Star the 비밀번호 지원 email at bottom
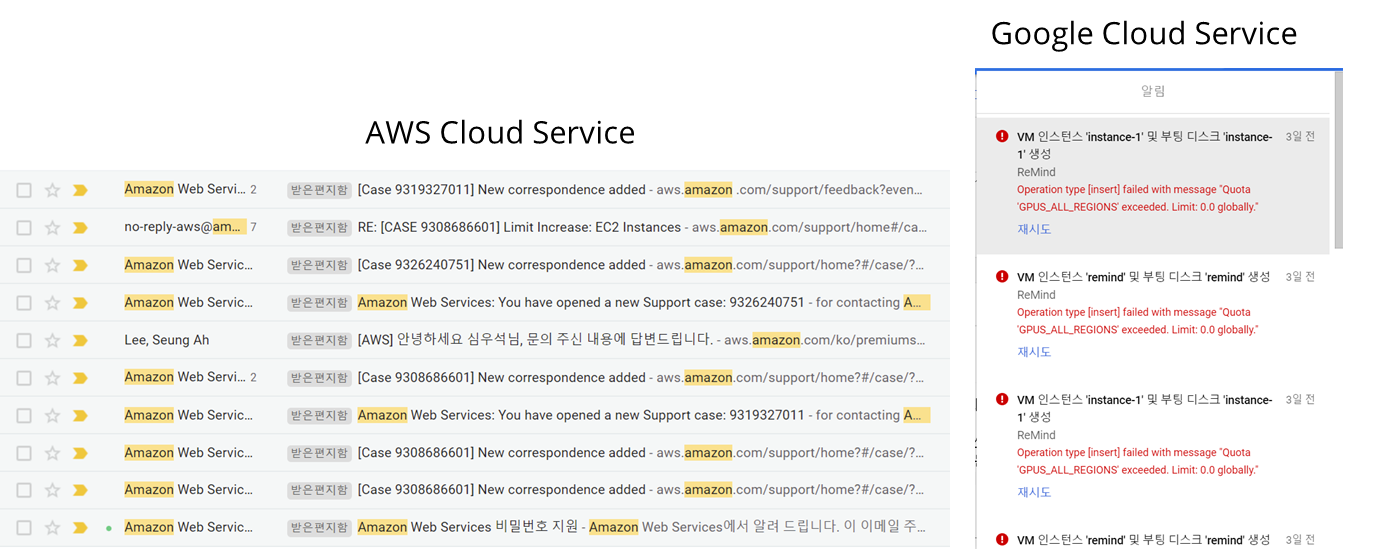 [x=53, y=527]
